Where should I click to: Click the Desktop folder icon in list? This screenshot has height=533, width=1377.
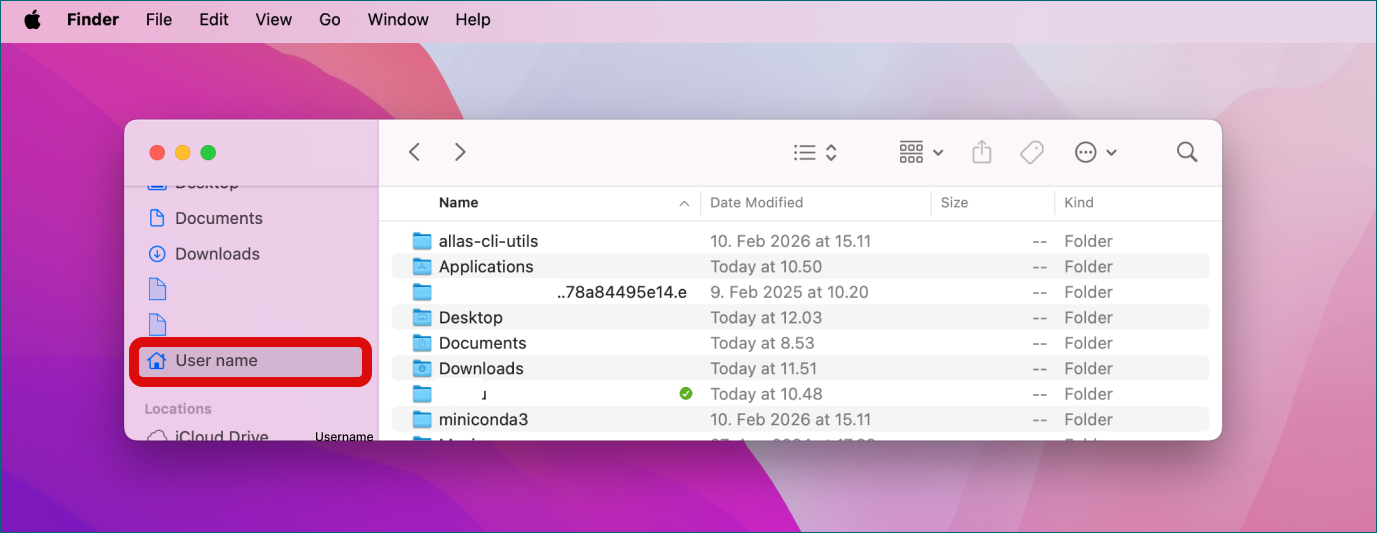[x=422, y=318]
